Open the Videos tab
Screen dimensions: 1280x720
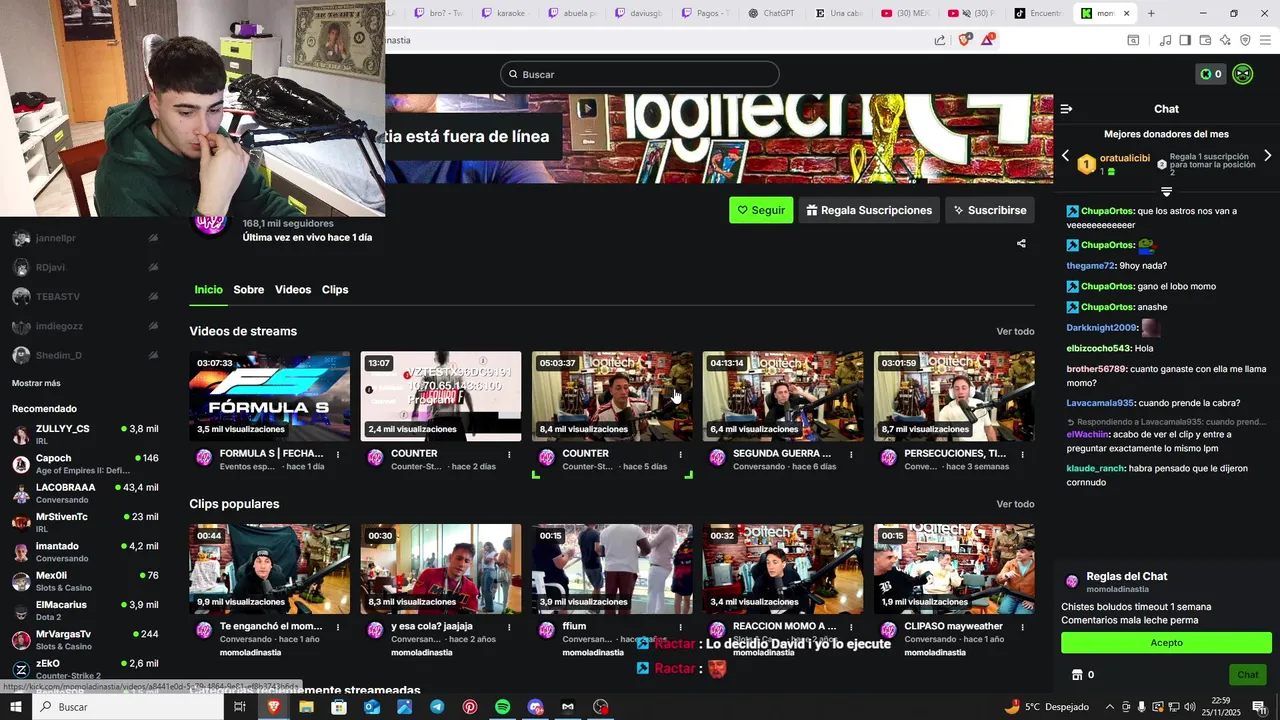pyautogui.click(x=293, y=290)
